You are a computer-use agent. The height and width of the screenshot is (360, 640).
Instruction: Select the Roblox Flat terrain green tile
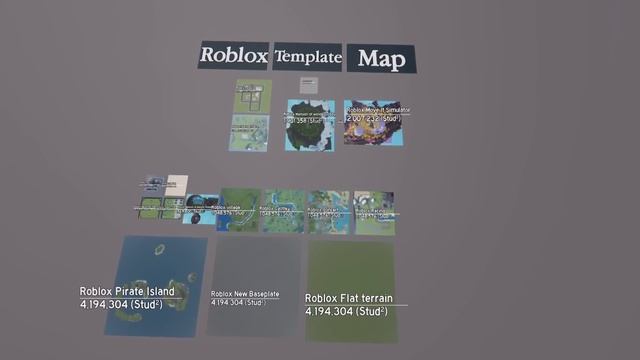pos(351,291)
